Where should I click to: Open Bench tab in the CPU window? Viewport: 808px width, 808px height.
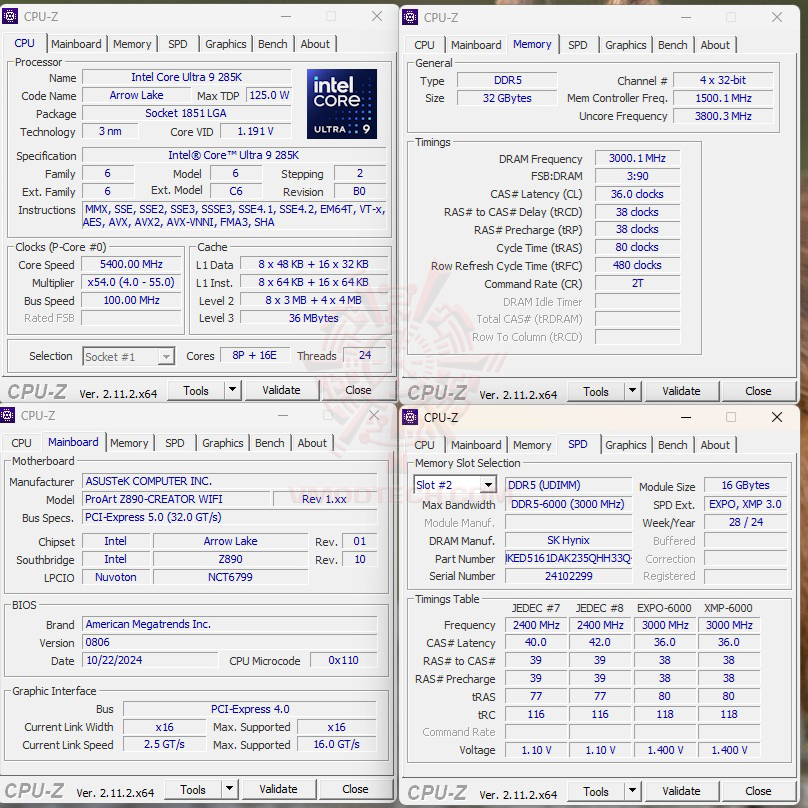(273, 44)
